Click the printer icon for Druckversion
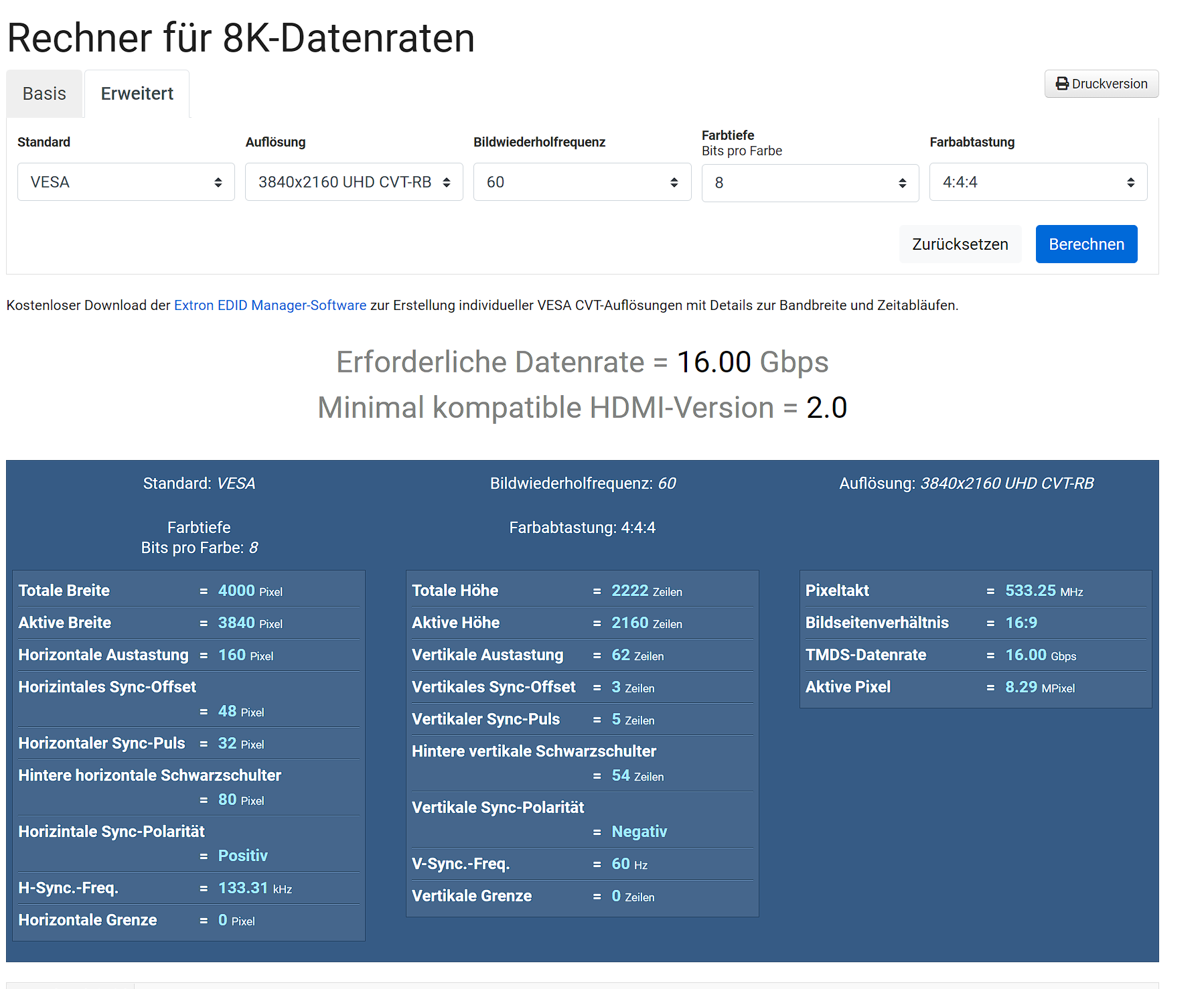 (1062, 84)
